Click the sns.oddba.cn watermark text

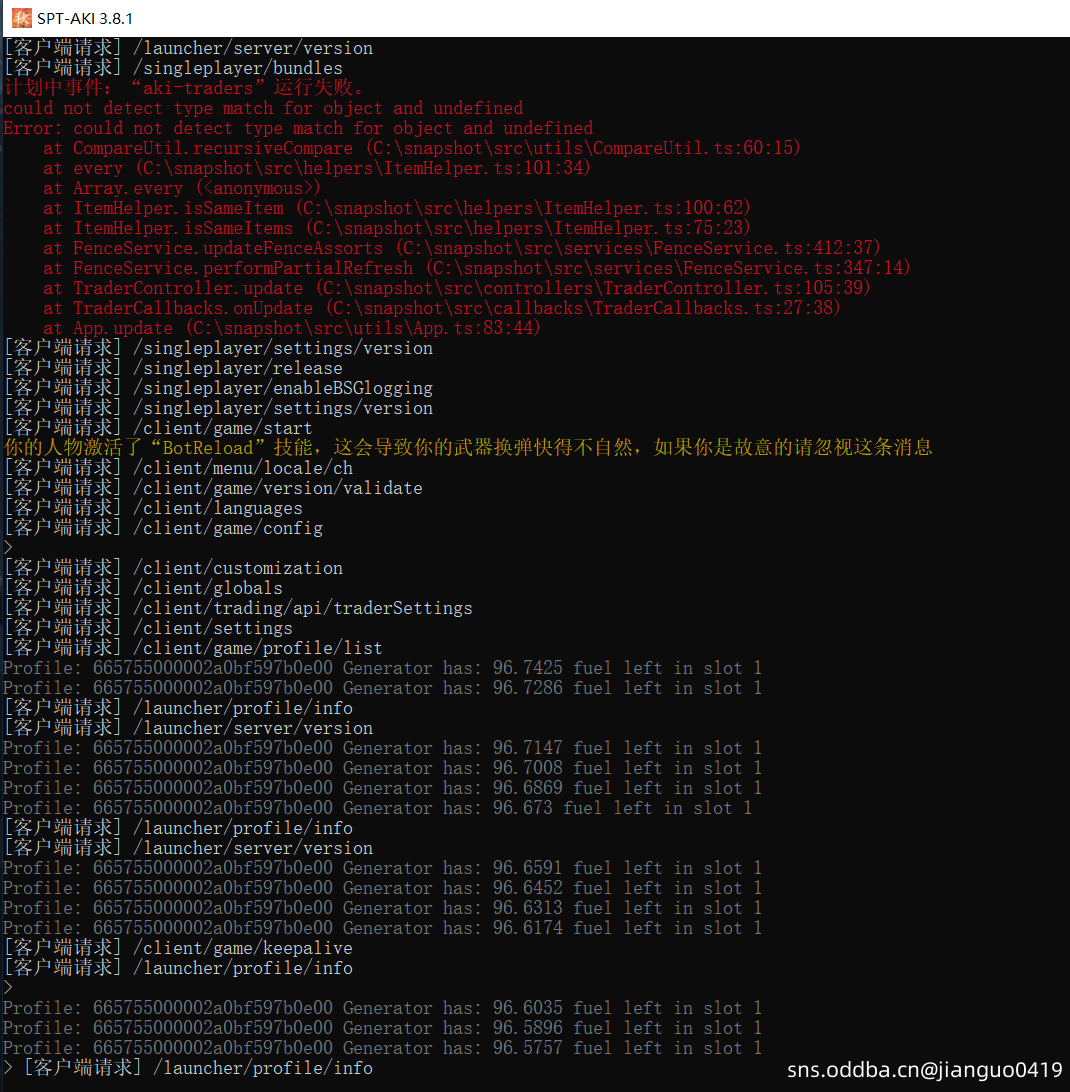924,1070
